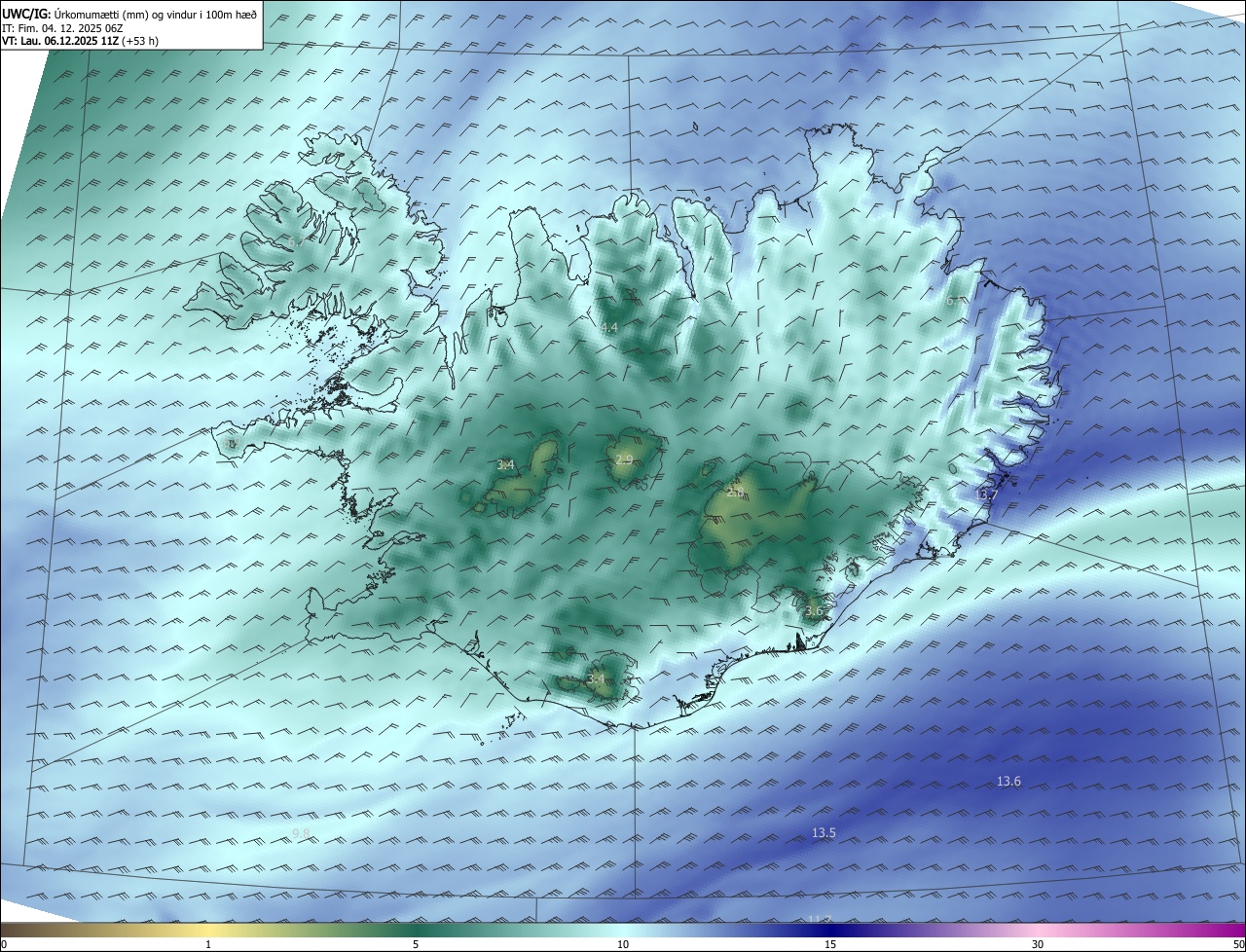Click the '10' tick label on the color scale
1246x952 pixels.
pos(623,944)
